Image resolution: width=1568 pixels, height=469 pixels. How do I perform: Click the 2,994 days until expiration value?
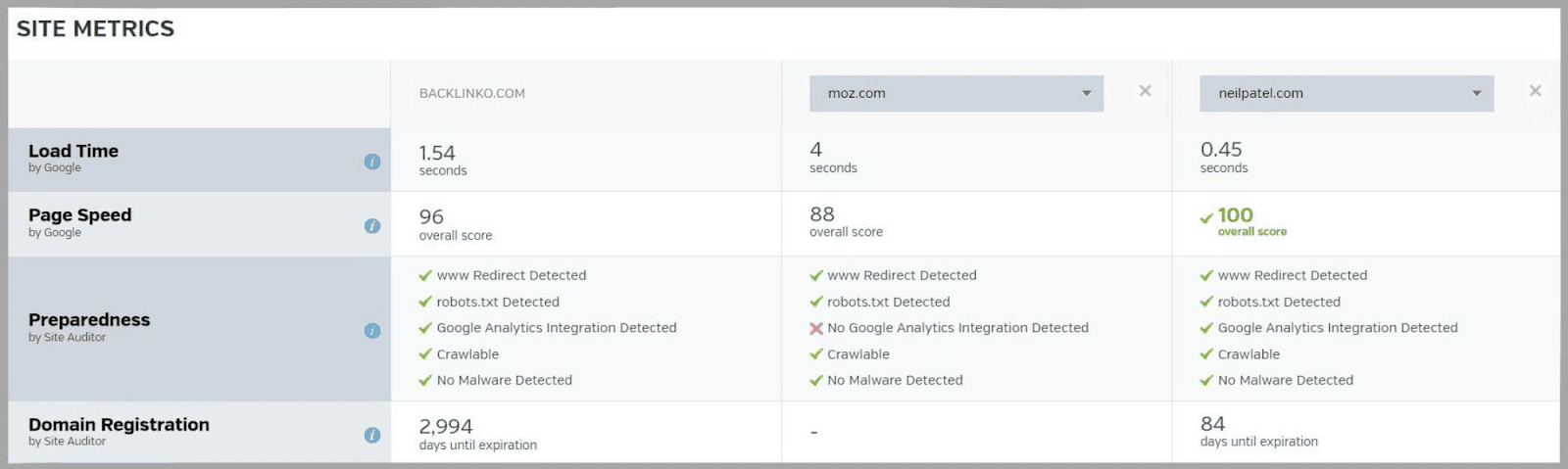pyautogui.click(x=446, y=427)
